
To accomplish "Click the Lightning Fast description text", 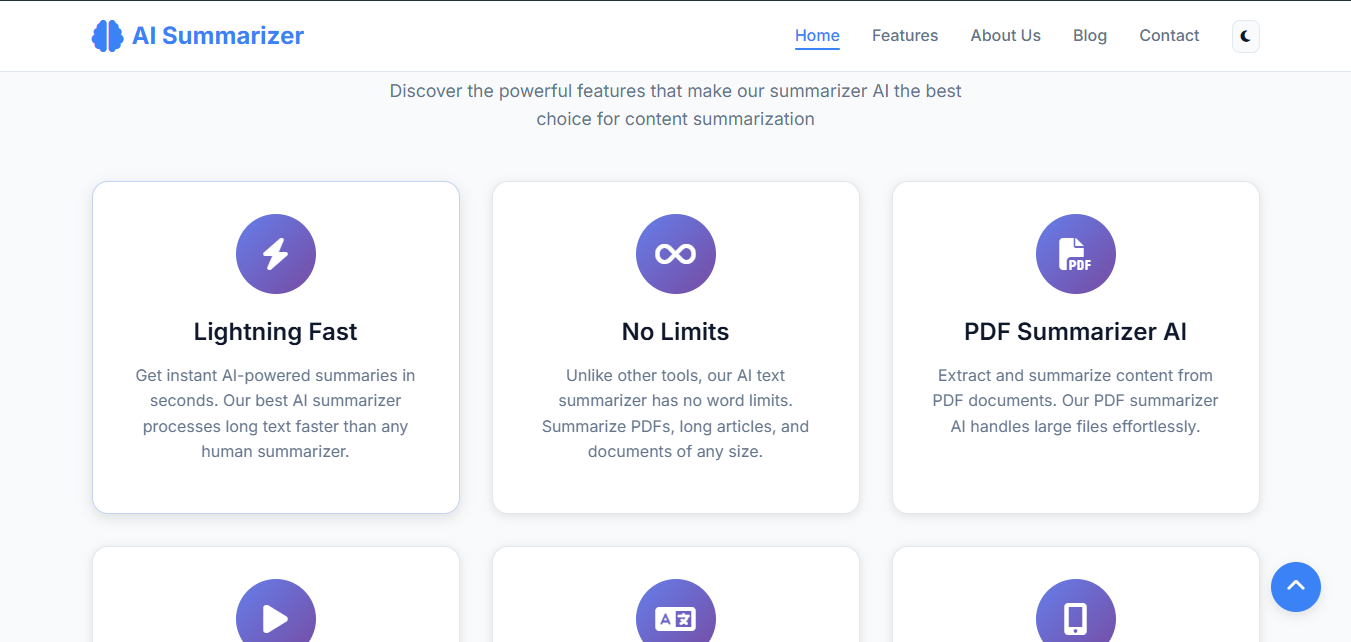I will click(x=276, y=413).
